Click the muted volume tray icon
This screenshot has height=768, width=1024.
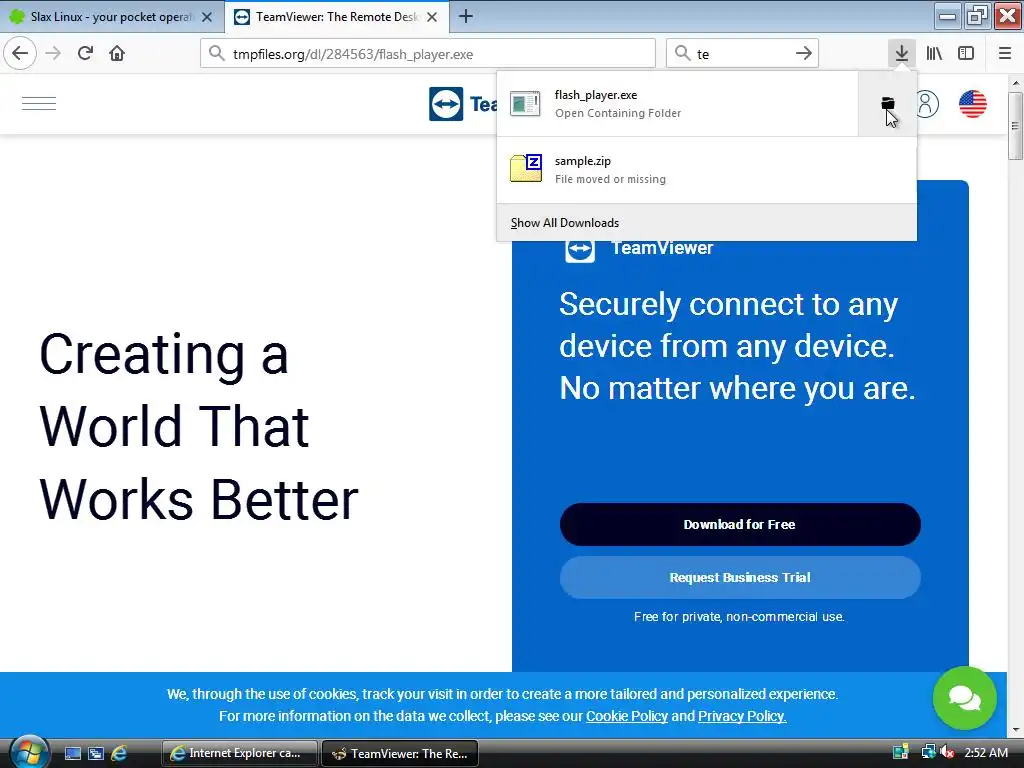click(x=946, y=752)
